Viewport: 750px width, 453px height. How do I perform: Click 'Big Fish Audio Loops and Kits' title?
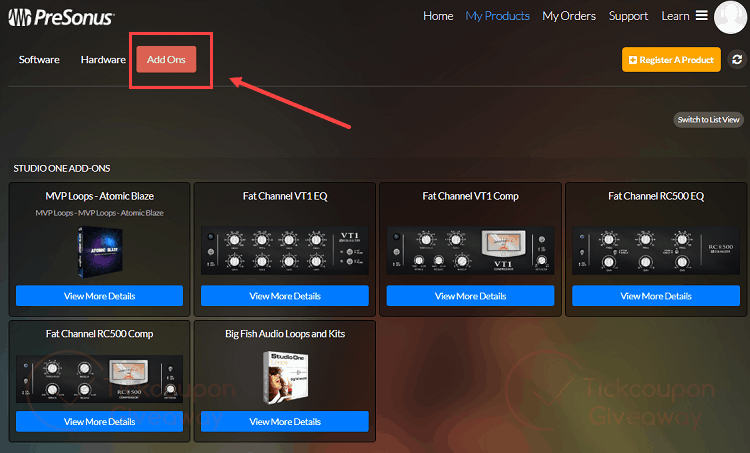coord(285,334)
